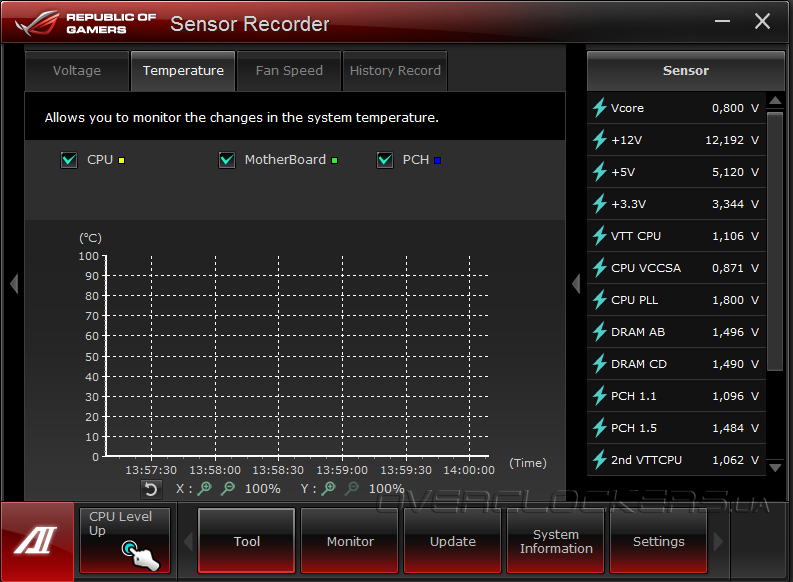
Task: Close the Sensor Recorder window
Action: click(x=762, y=21)
